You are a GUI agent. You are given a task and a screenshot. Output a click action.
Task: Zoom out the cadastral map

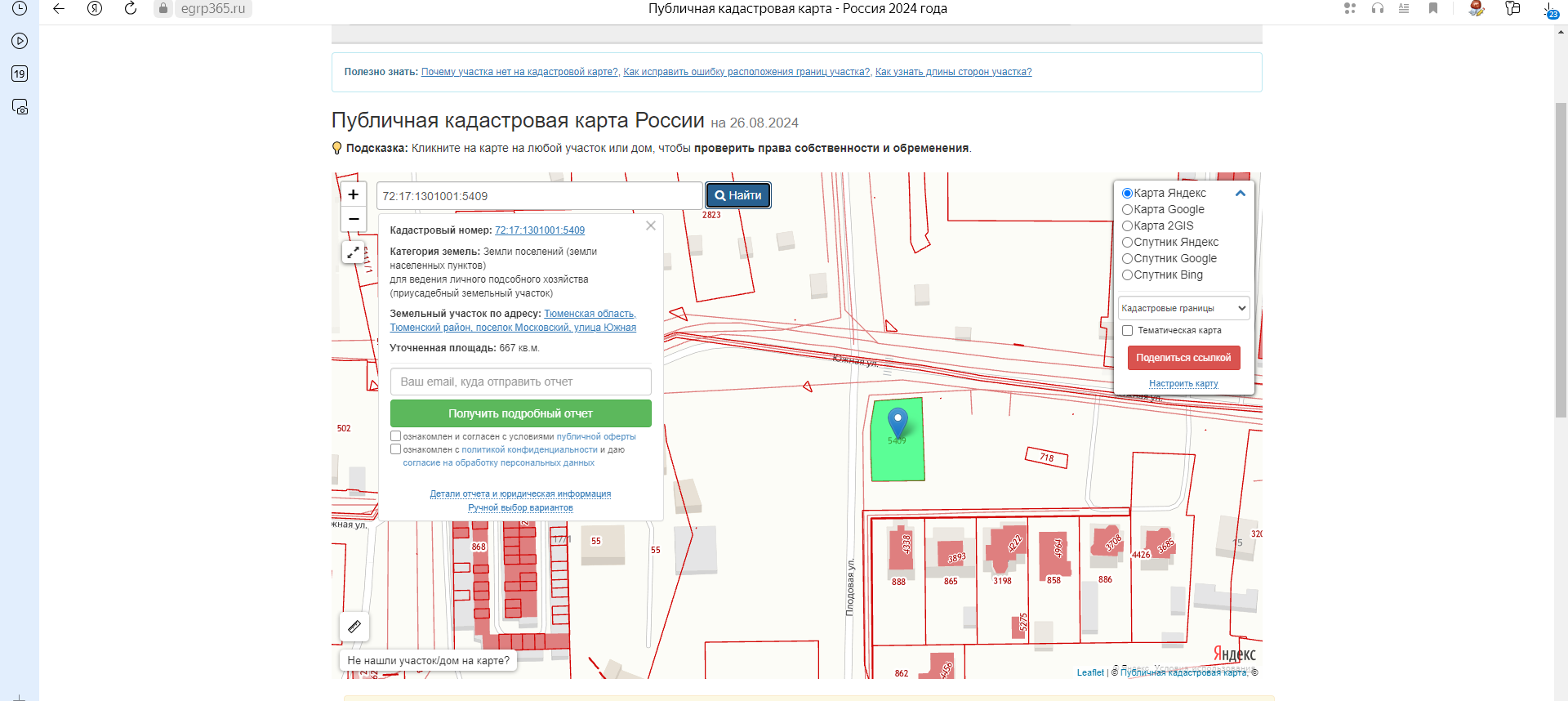point(353,219)
